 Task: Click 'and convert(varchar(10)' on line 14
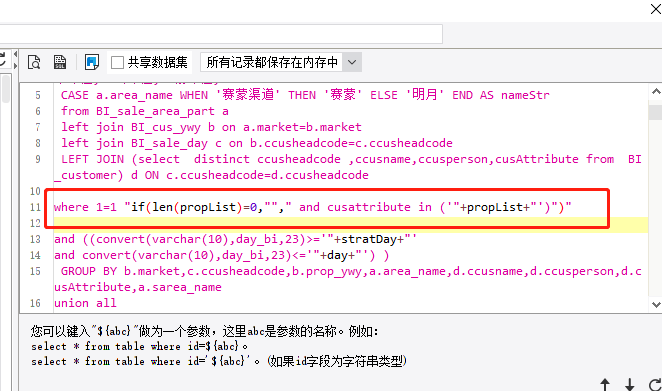click(x=137, y=255)
